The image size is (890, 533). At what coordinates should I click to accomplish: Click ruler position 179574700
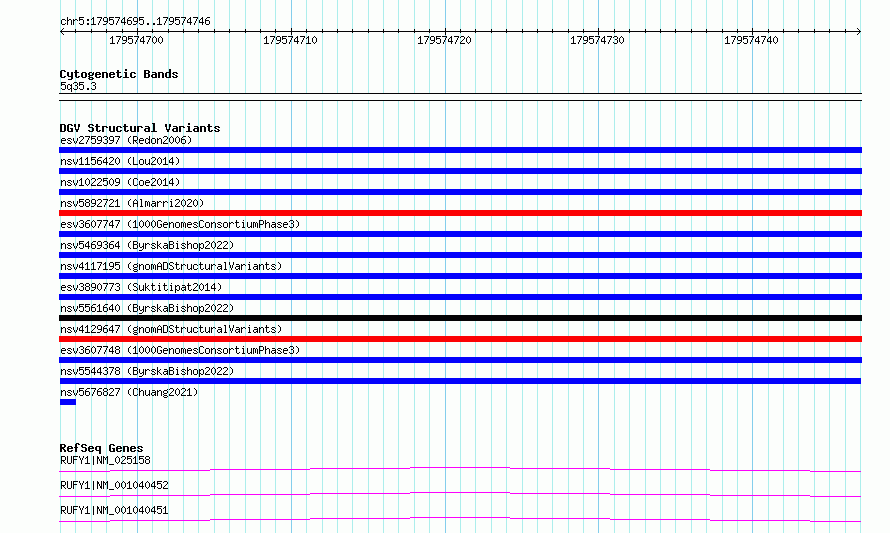tap(136, 40)
